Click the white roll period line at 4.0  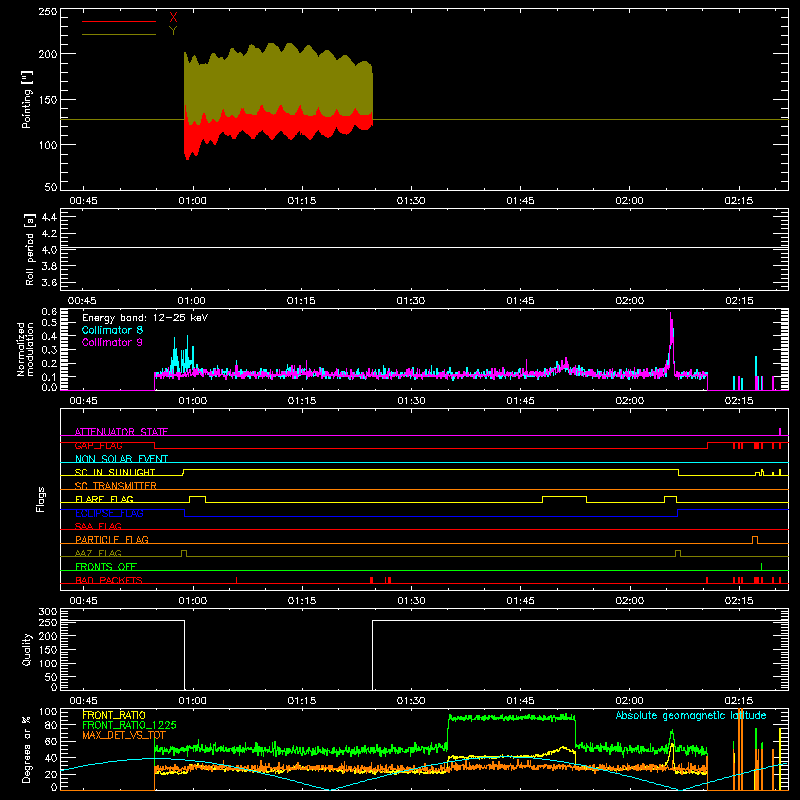pos(424,248)
